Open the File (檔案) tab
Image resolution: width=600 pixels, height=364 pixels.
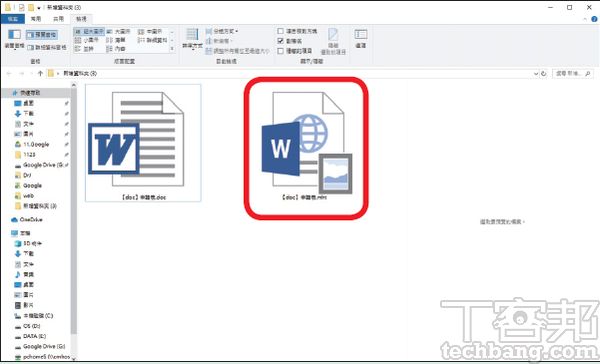pos(13,19)
